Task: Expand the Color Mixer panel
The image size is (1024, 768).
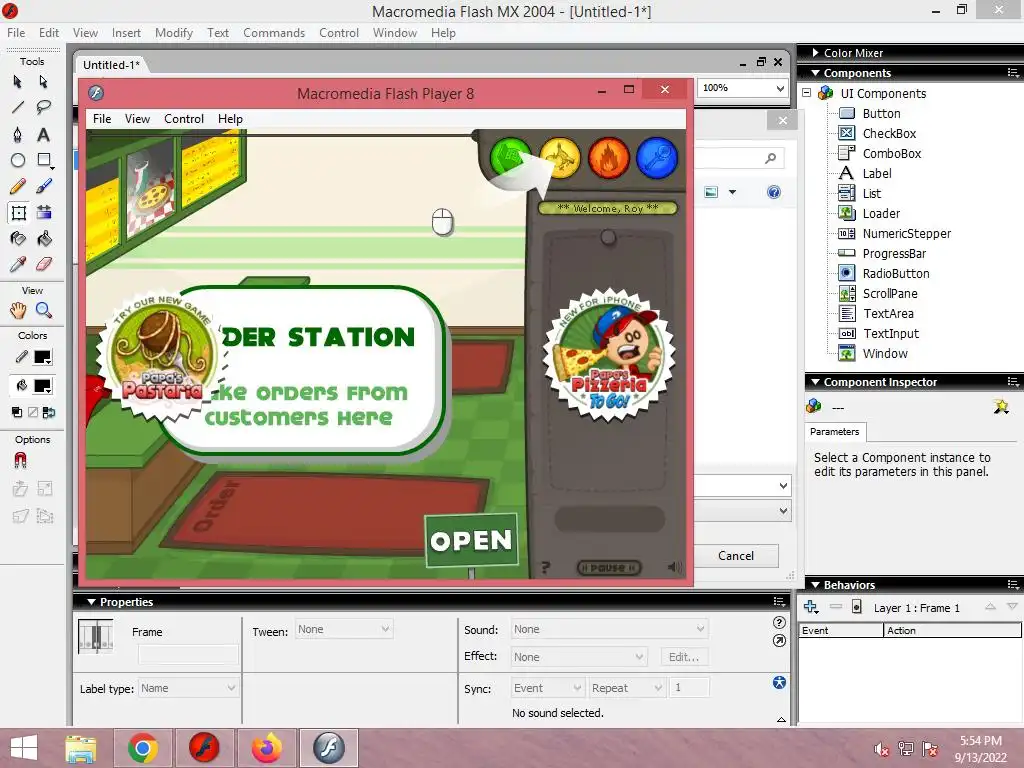Action: [816, 52]
